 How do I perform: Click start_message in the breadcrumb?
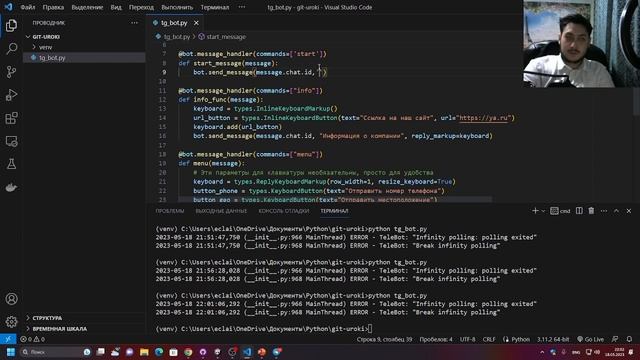[x=226, y=37]
